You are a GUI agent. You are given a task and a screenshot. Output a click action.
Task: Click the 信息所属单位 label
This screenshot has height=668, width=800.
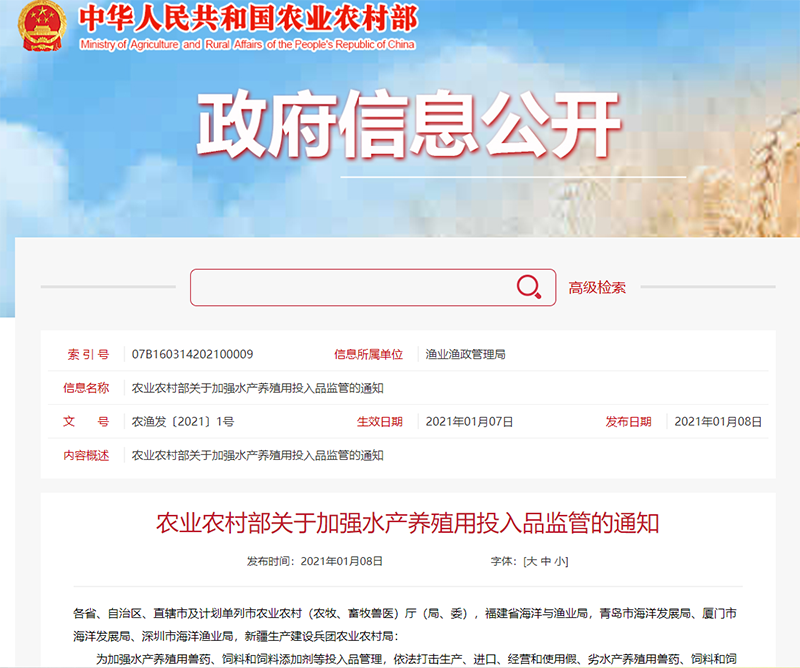click(x=368, y=354)
